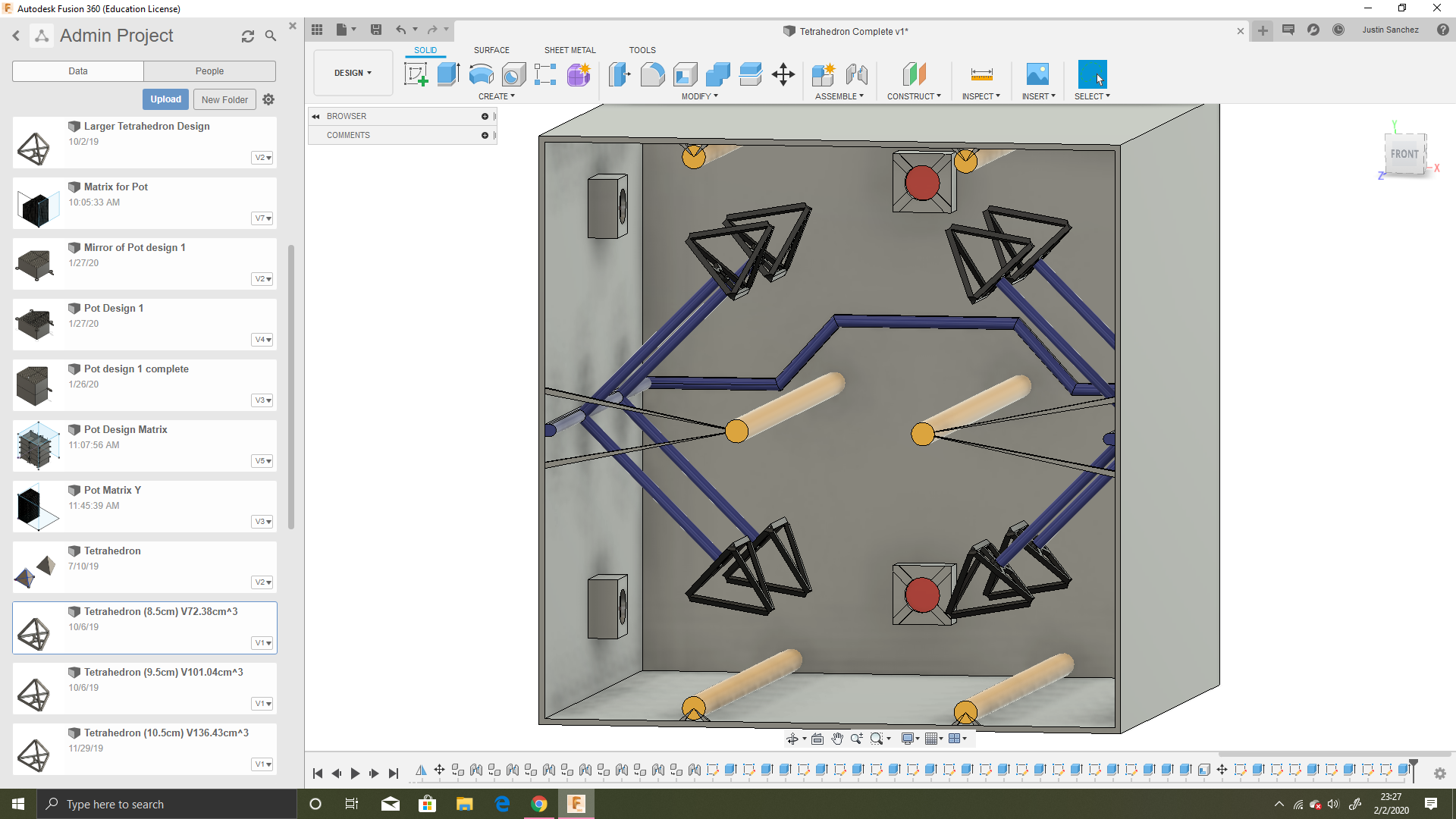1456x819 pixels.
Task: Expand the ASSEMBLE menu
Action: (839, 96)
